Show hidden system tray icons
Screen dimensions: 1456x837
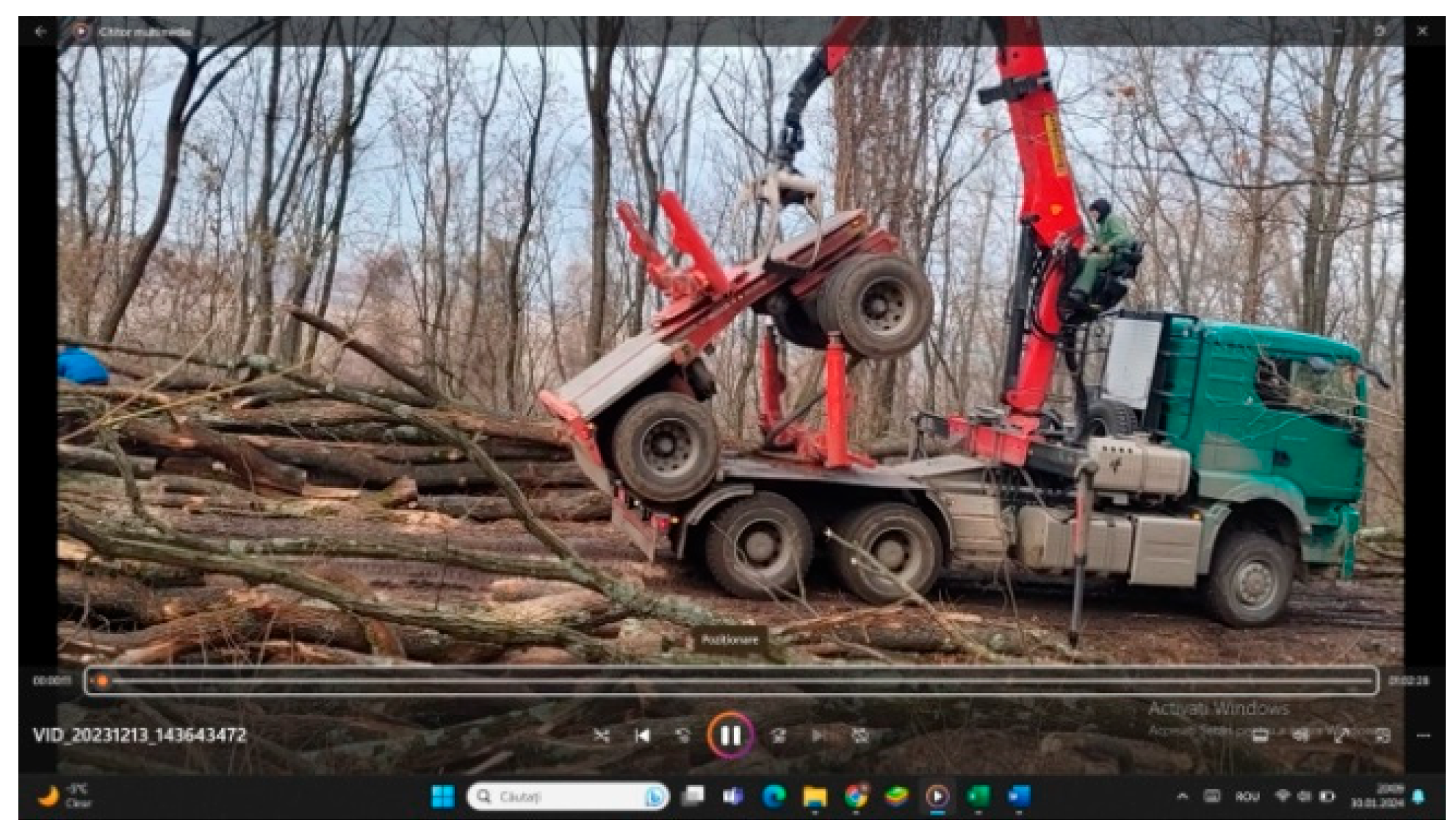(x=1182, y=797)
